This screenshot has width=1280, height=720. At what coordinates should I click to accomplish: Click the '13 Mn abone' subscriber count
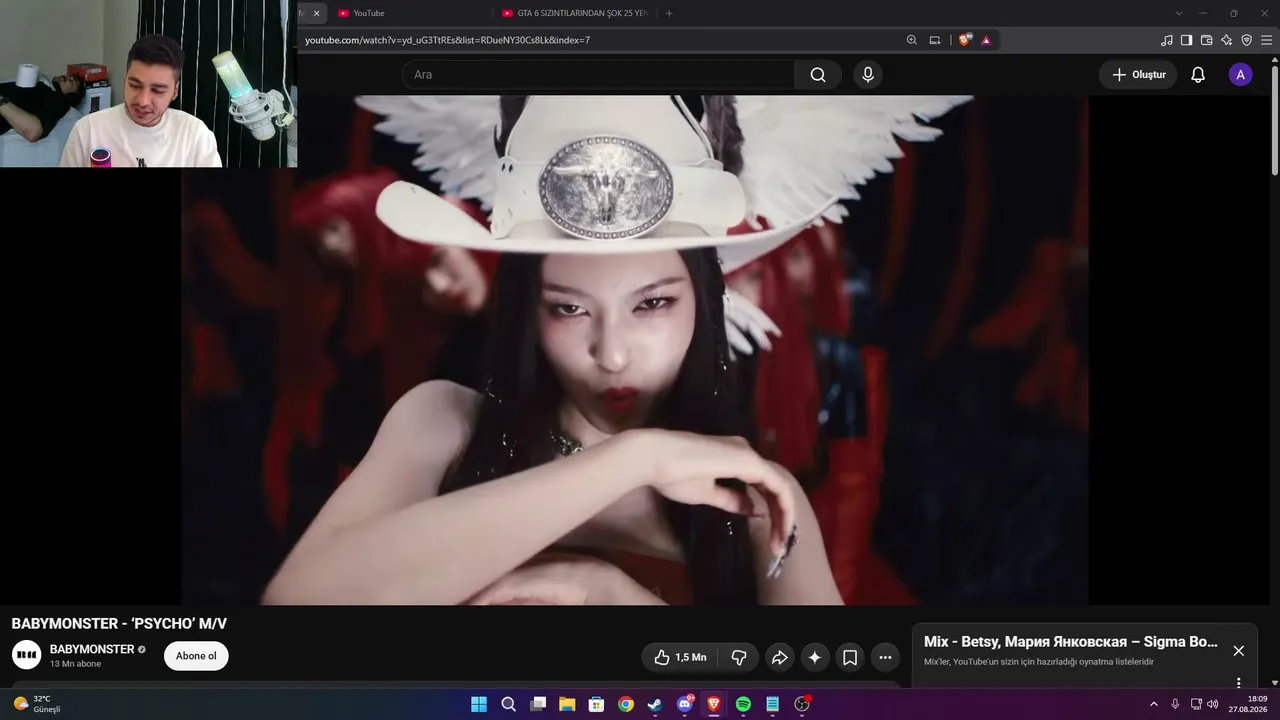coord(76,664)
